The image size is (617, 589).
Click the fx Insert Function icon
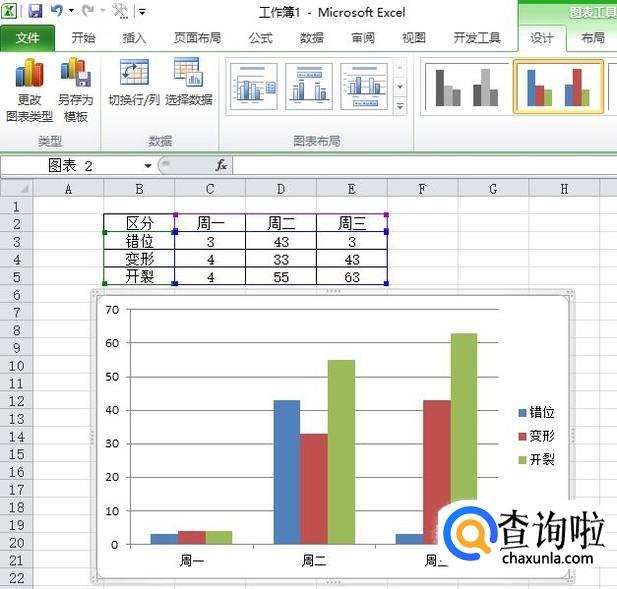pos(222,165)
